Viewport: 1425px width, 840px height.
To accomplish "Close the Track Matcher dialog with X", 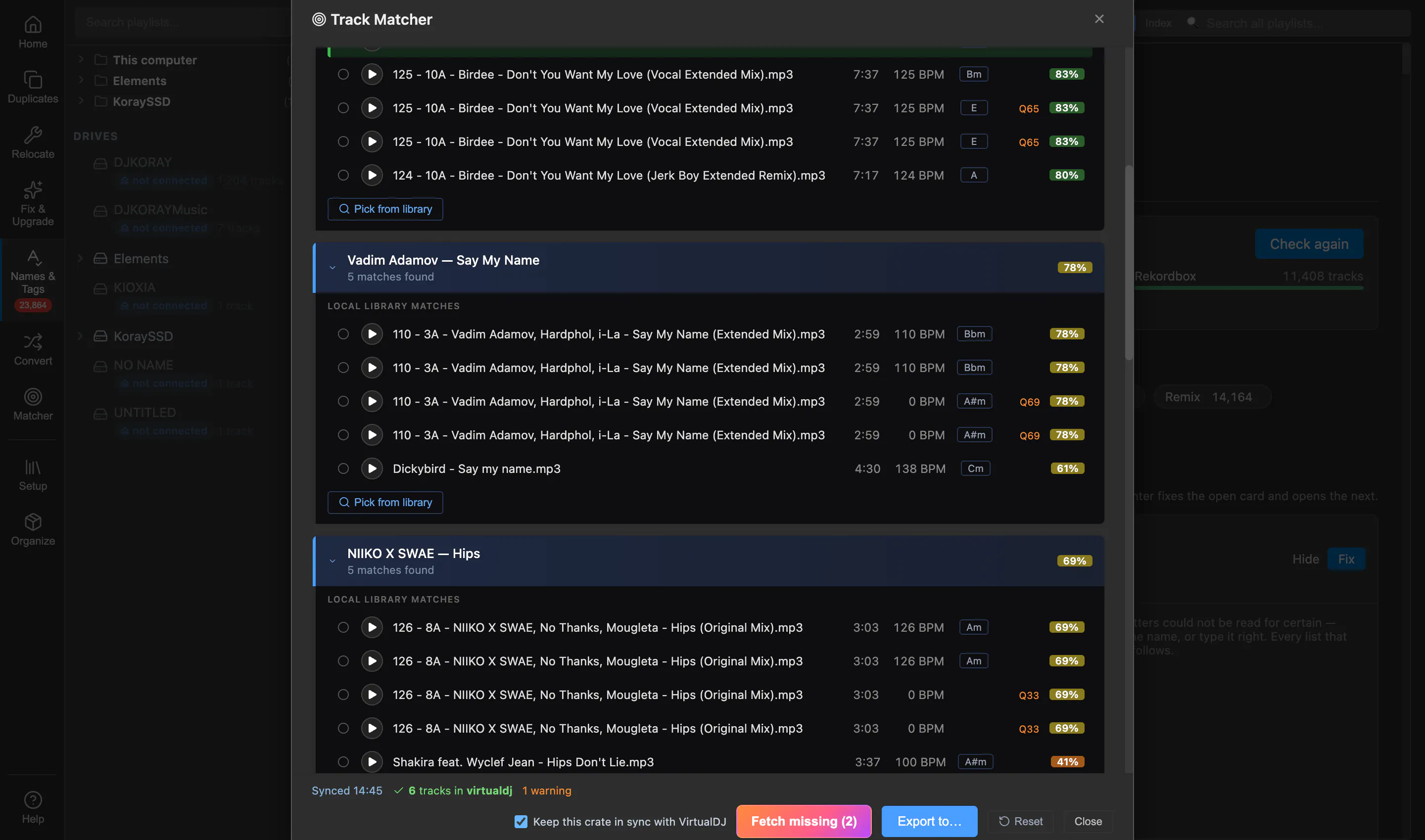I will [1099, 19].
